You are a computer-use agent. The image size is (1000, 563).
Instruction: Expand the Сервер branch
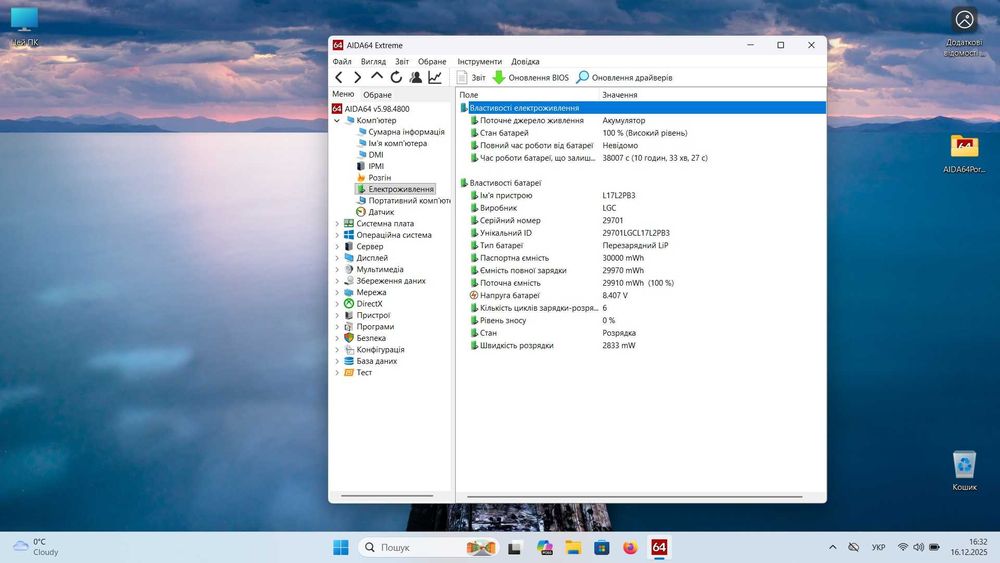coord(337,246)
